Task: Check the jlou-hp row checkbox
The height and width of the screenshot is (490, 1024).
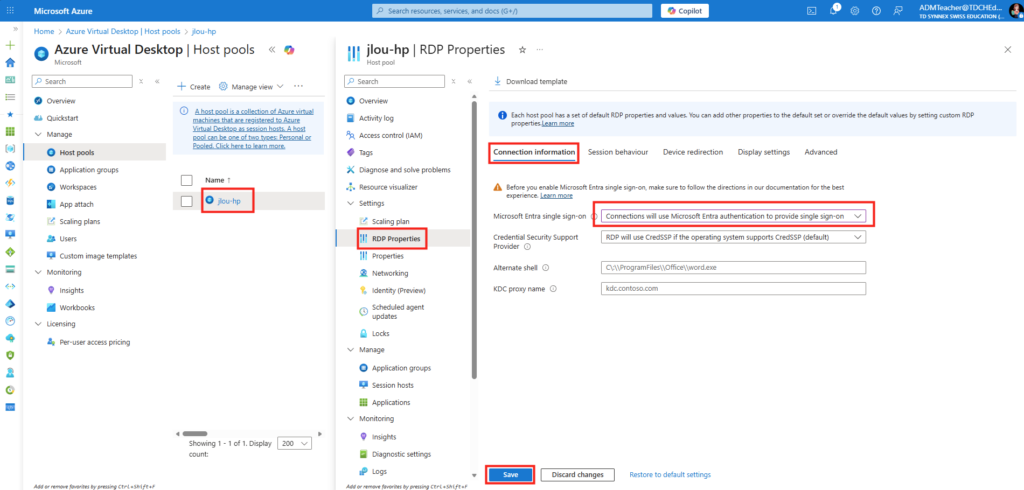Action: [x=186, y=201]
